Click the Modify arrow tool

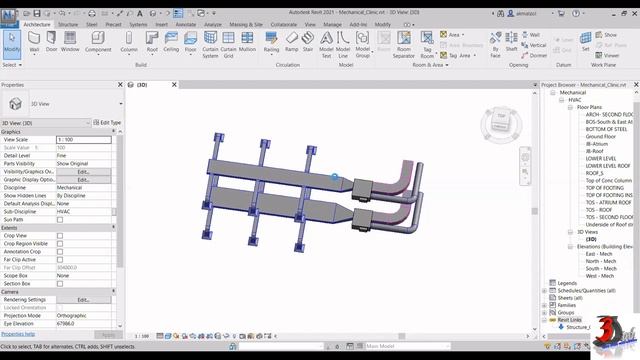click(12, 43)
